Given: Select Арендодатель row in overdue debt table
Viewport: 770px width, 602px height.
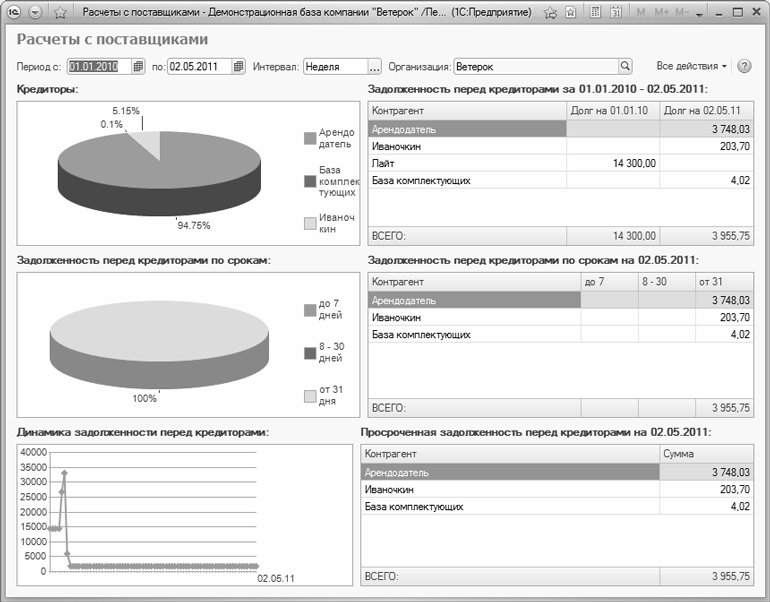Looking at the screenshot, I should click(x=557, y=472).
